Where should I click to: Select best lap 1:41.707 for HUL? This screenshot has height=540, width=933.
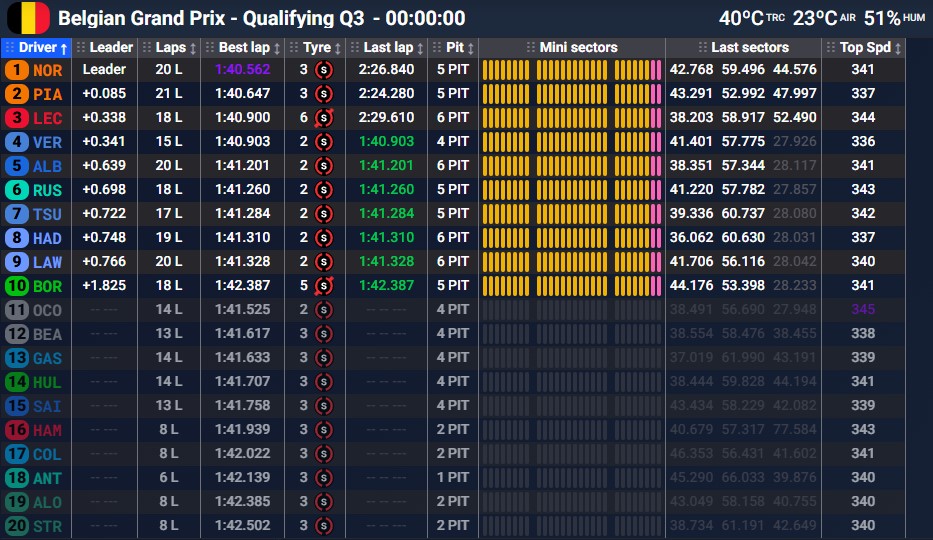243,381
